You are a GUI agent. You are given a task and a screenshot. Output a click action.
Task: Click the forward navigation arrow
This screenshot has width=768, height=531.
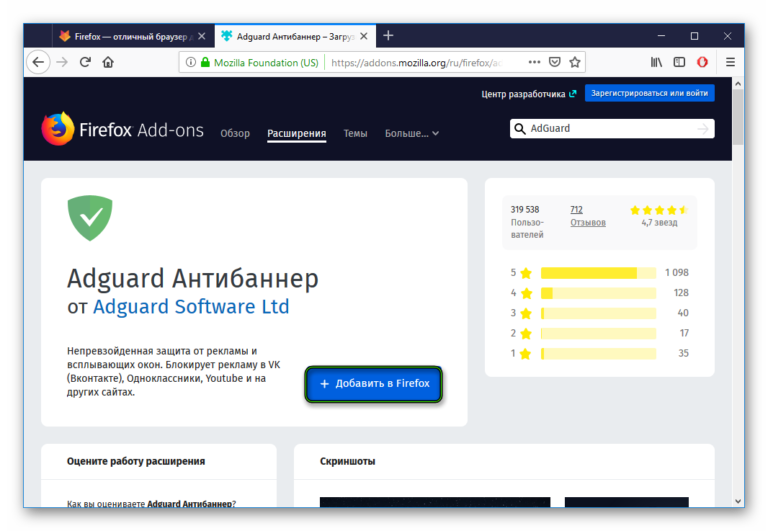[62, 62]
